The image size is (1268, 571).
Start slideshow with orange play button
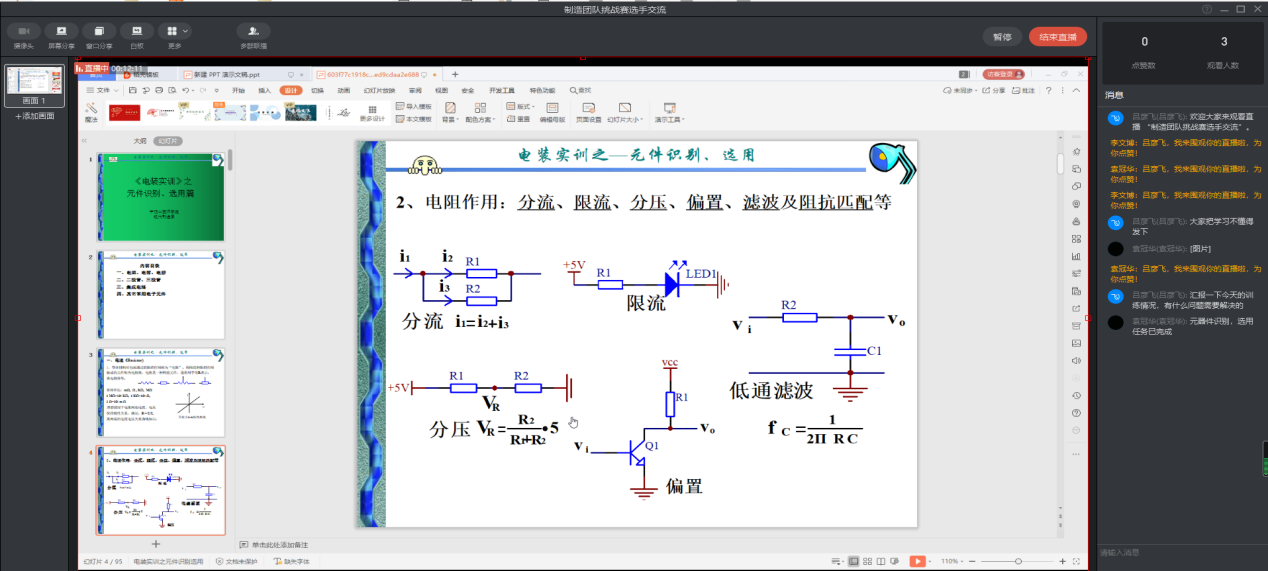tap(917, 561)
